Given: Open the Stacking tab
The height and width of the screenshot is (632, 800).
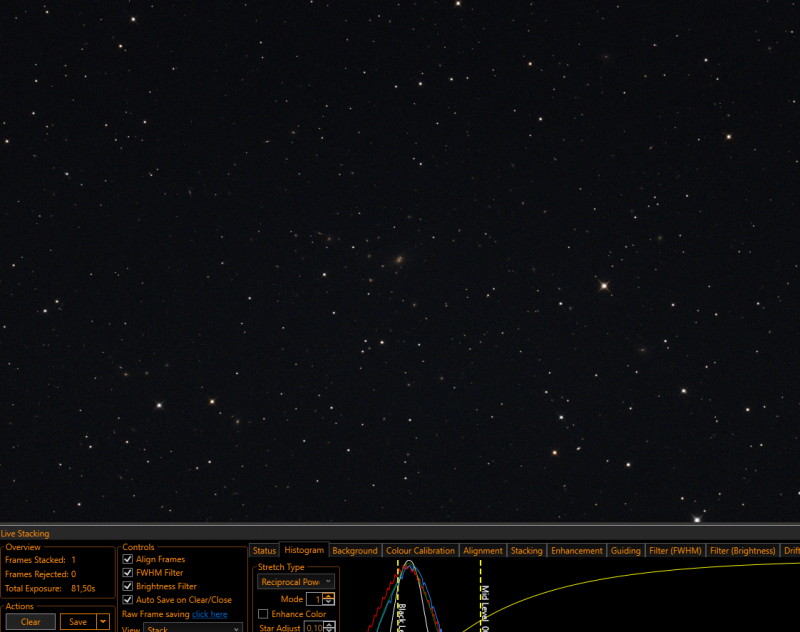Looking at the screenshot, I should pos(527,550).
